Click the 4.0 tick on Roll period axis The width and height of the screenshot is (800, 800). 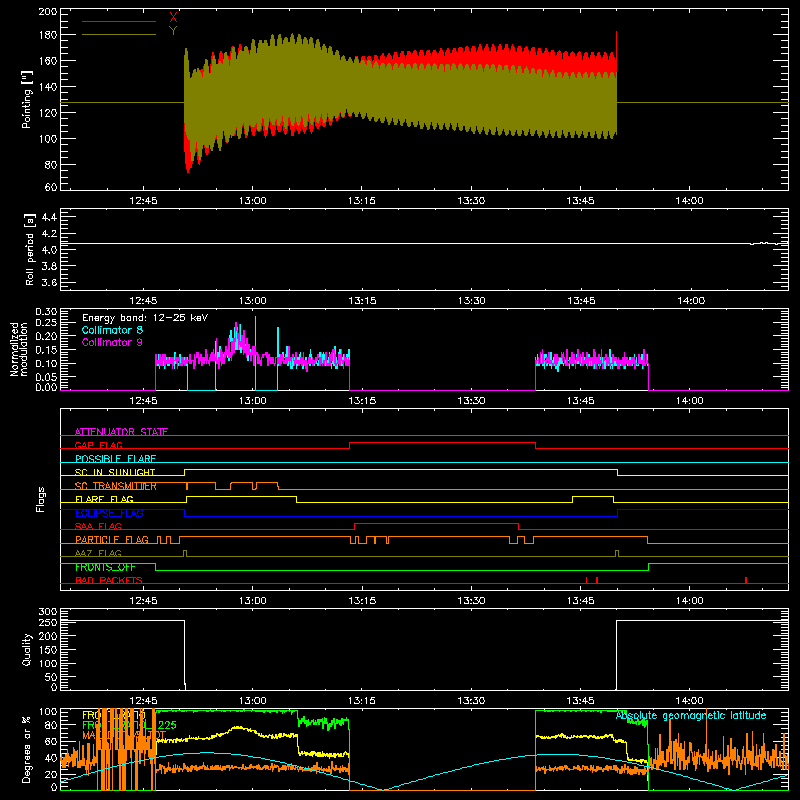coord(49,250)
